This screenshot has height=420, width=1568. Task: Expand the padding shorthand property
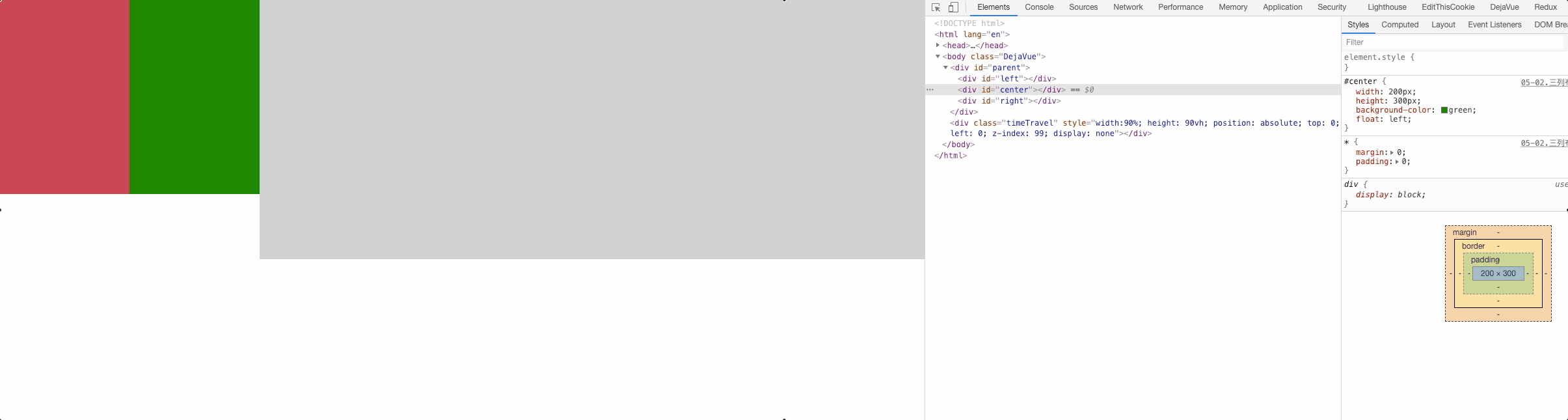1397,162
